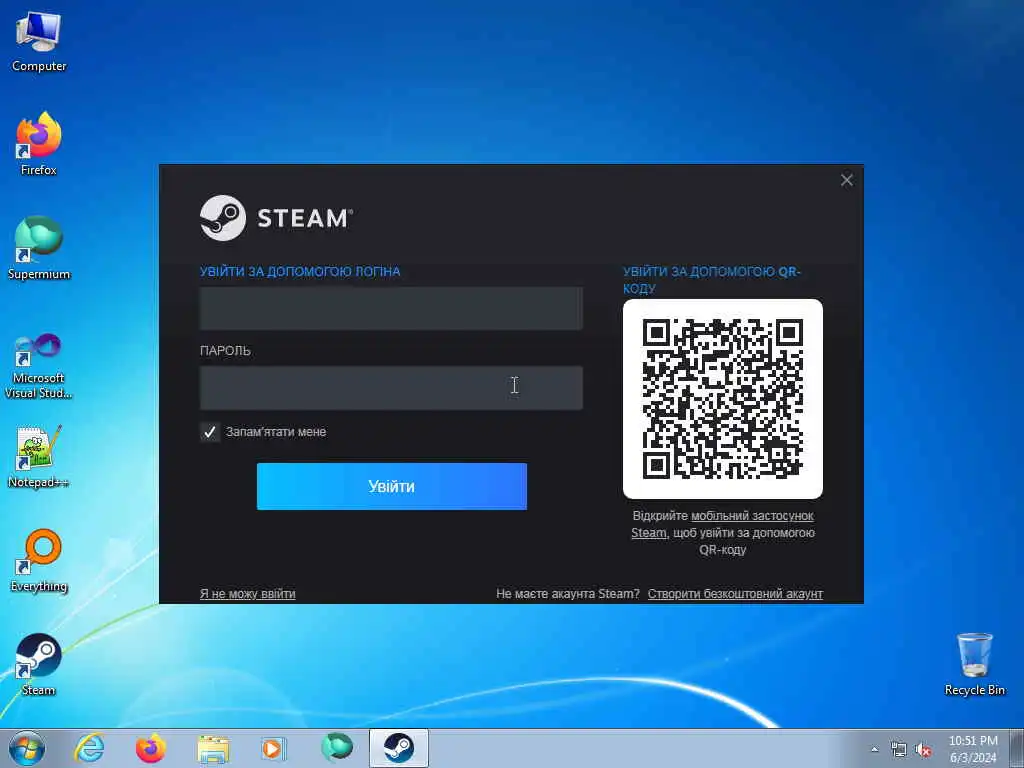Uncheck the Запам'ятати мене checkbox
The height and width of the screenshot is (768, 1024).
[210, 432]
